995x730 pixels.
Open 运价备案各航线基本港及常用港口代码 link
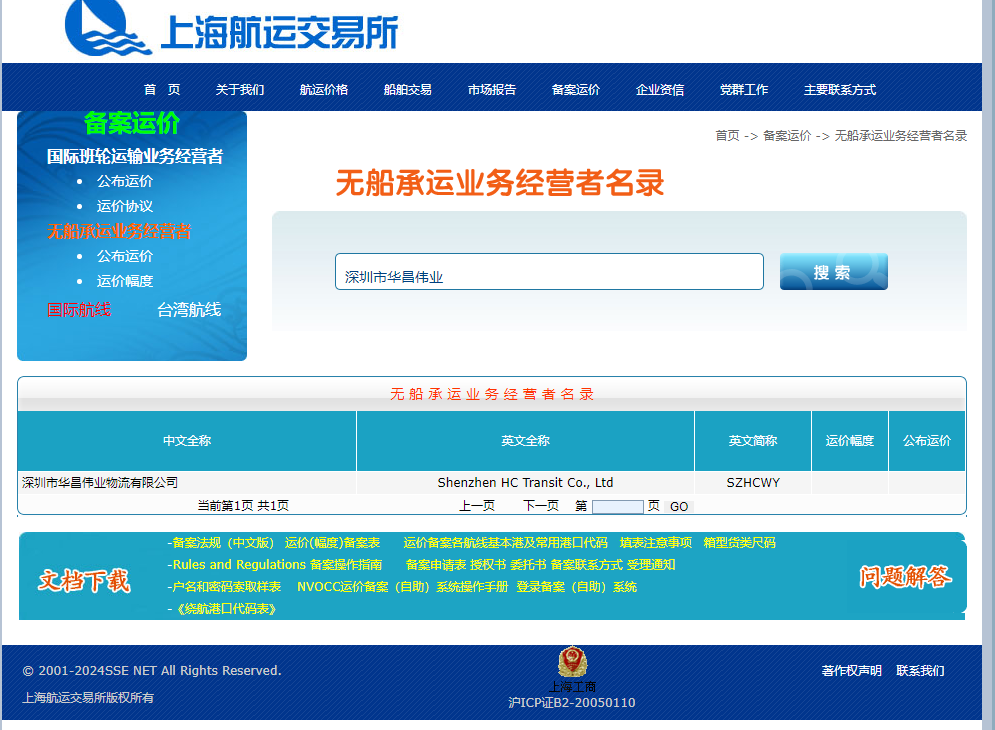click(505, 543)
